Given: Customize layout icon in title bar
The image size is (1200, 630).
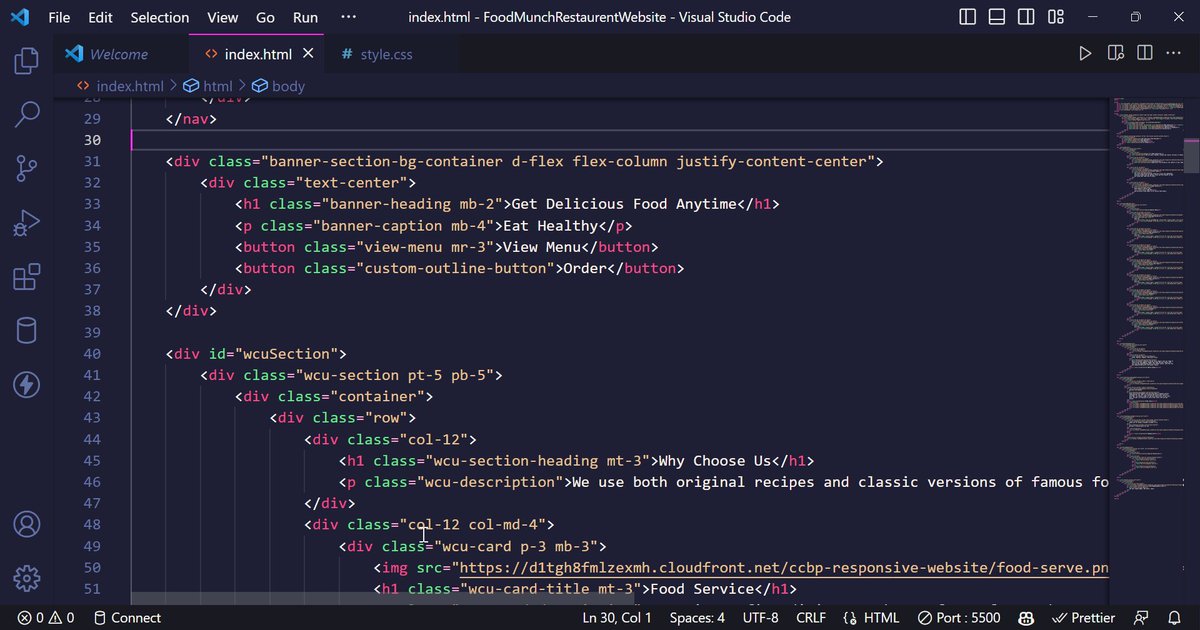Looking at the screenshot, I should tap(1056, 17).
